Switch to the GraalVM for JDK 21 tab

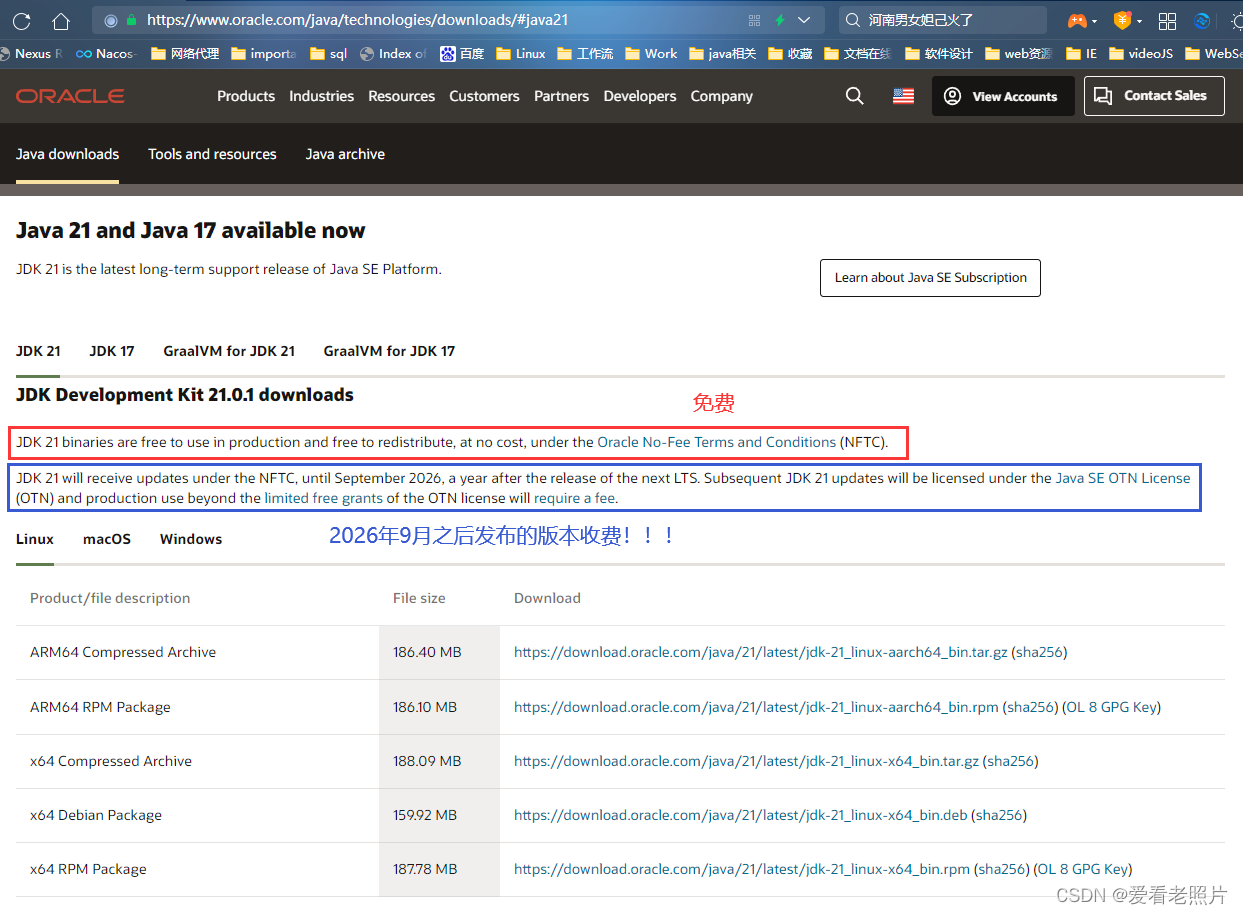(229, 351)
